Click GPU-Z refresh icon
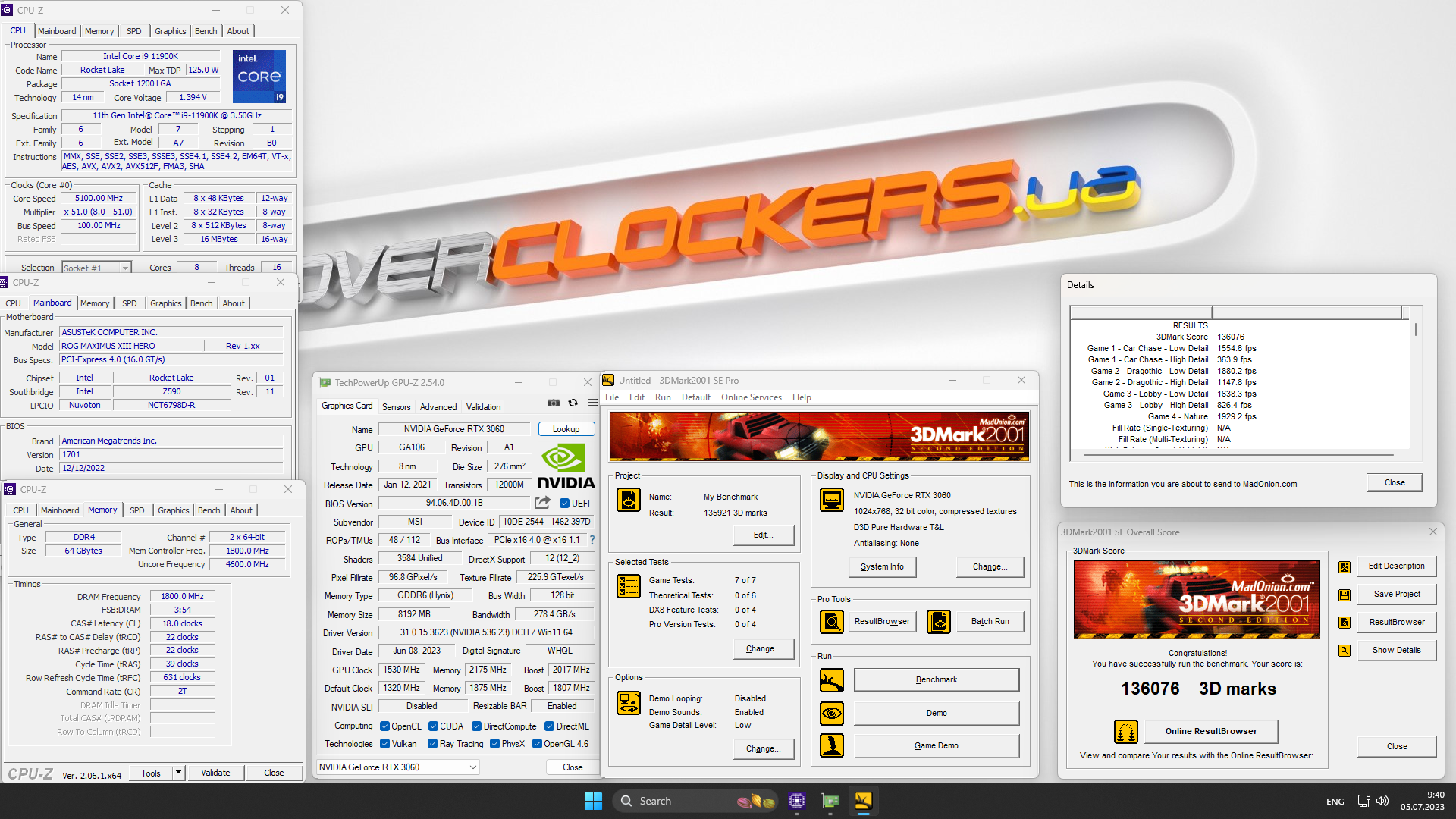The width and height of the screenshot is (1456, 819). (573, 403)
